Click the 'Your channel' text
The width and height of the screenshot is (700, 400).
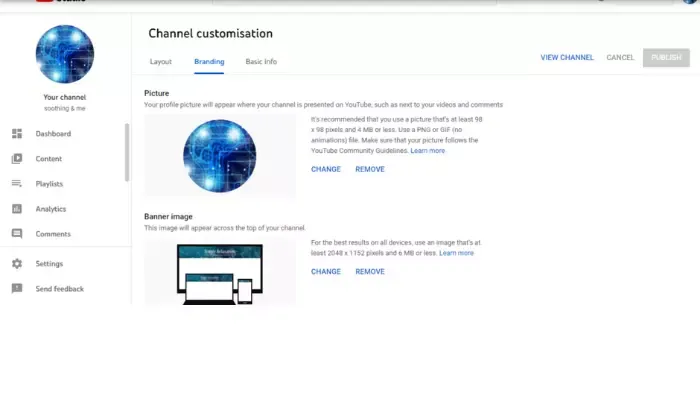(x=65, y=97)
